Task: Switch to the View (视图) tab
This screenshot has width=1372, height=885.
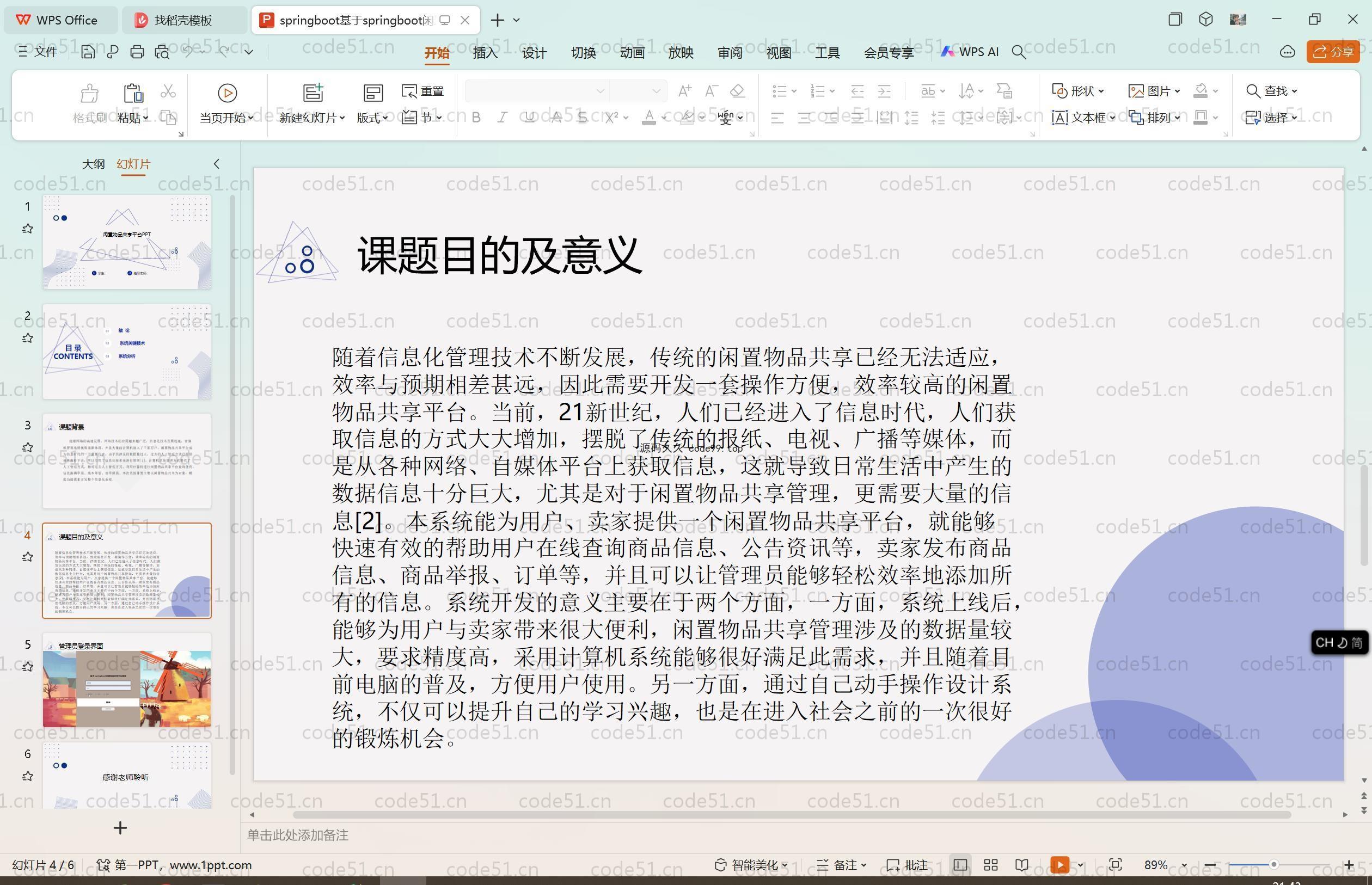Action: 779,53
